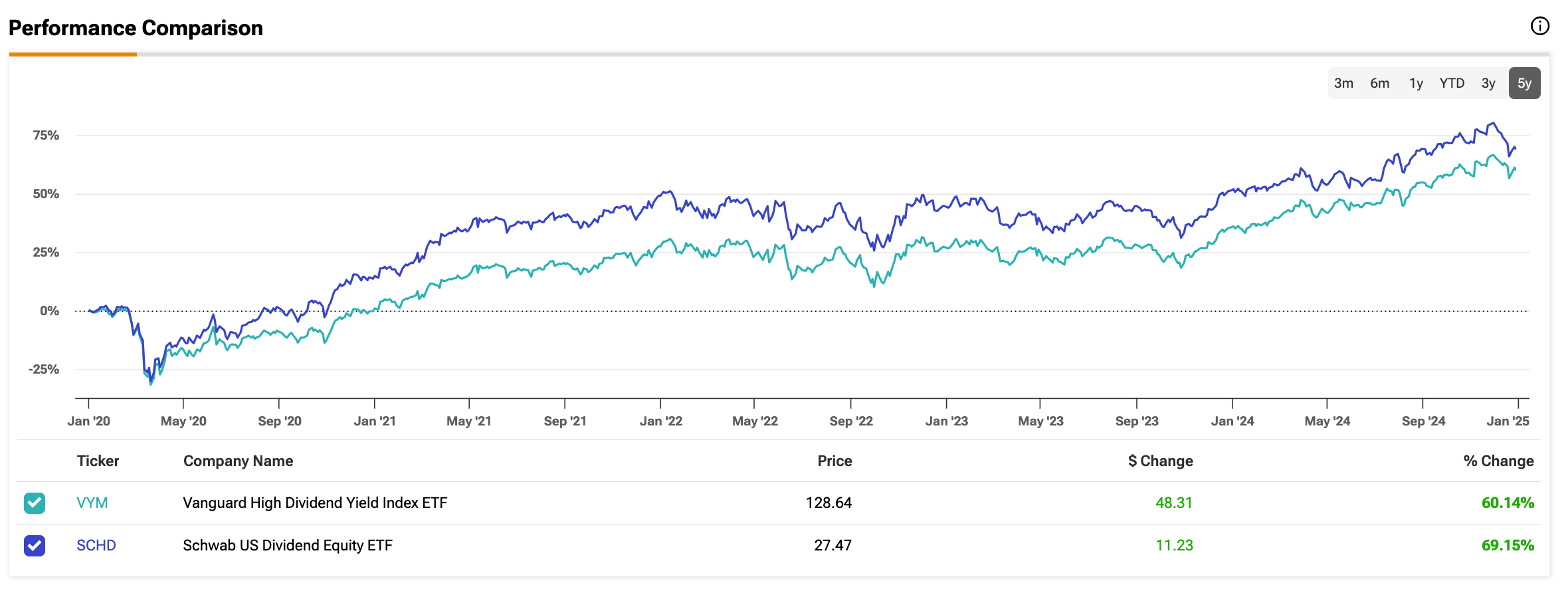The height and width of the screenshot is (593, 1568).
Task: Click the Ticker column header
Action: 98,461
